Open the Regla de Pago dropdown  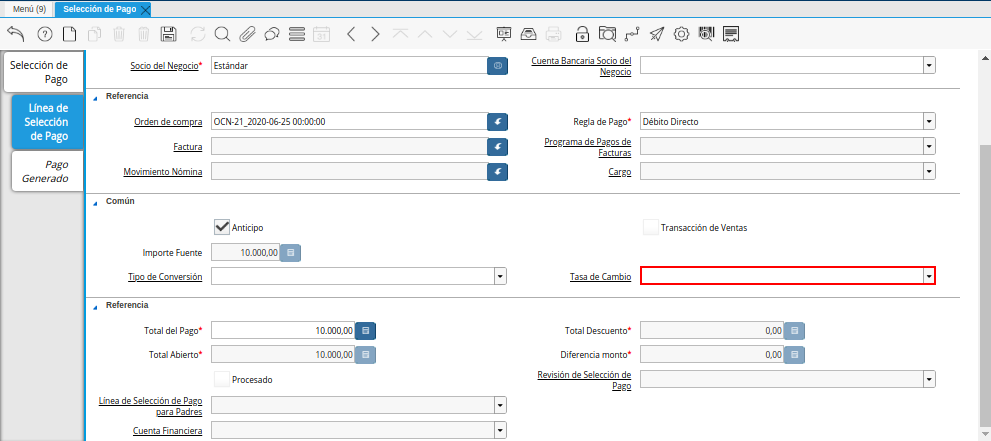[x=929, y=121]
